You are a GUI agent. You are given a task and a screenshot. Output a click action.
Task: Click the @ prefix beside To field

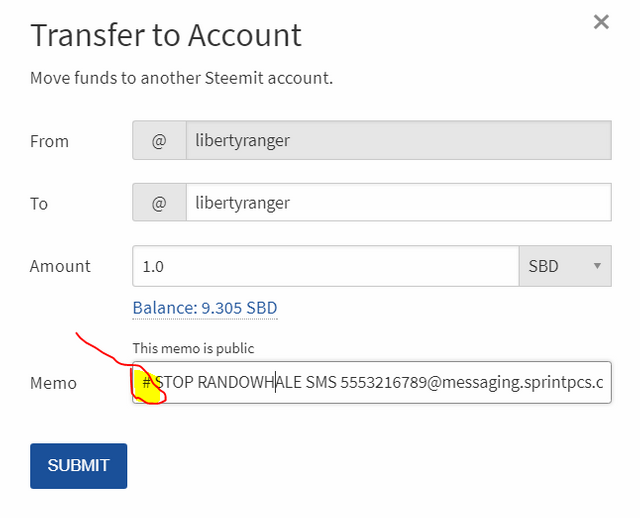tap(159, 203)
